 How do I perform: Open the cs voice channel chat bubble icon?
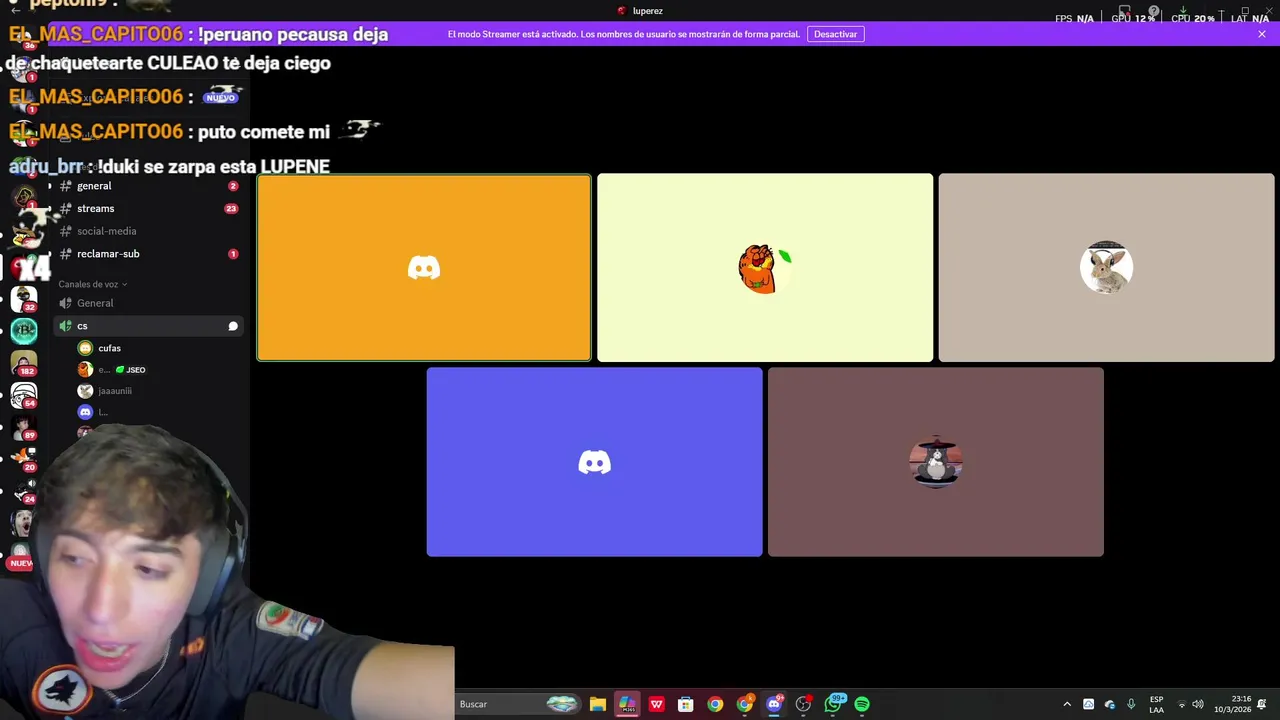233,326
